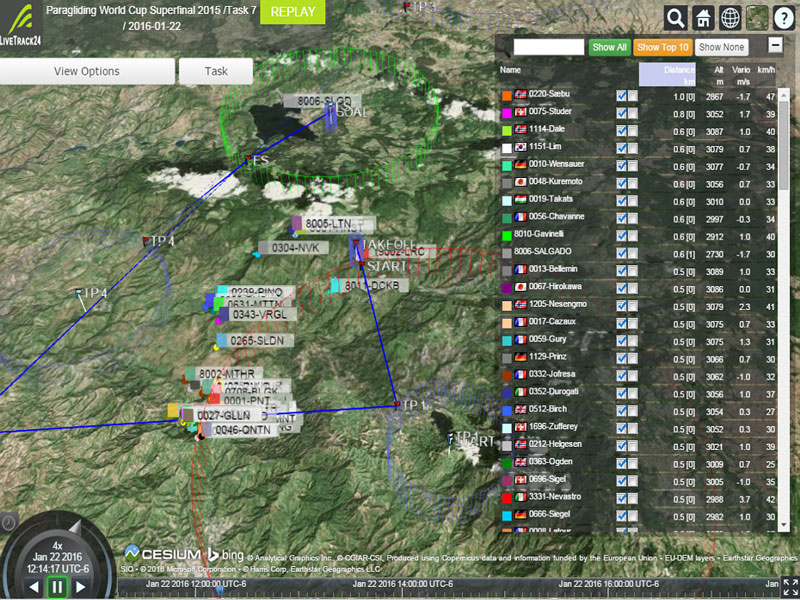Uncheck the visible checkbox for 0075-Studer
The height and width of the screenshot is (600, 800).
pos(622,114)
